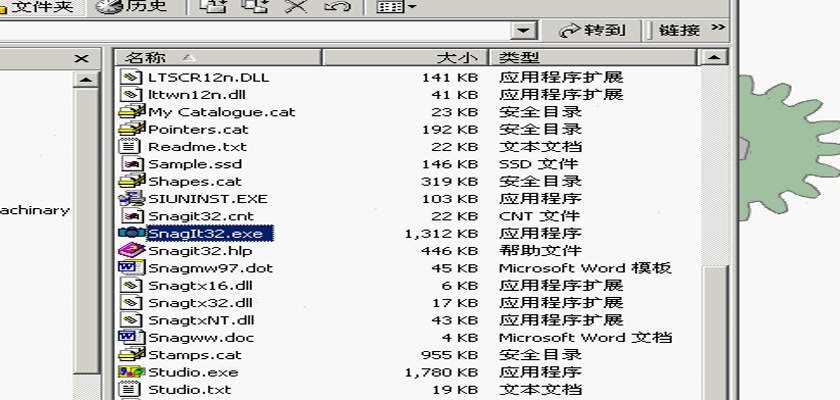Click the 446 KB size cell
This screenshot has width=840, height=400.
click(x=449, y=251)
